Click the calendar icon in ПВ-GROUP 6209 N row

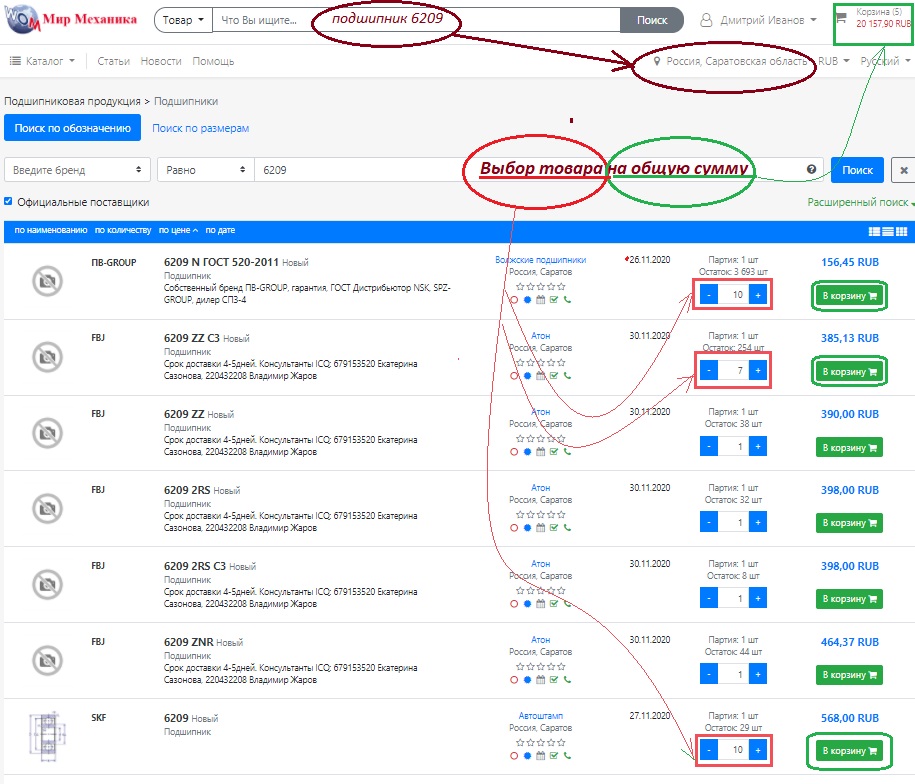[x=540, y=300]
